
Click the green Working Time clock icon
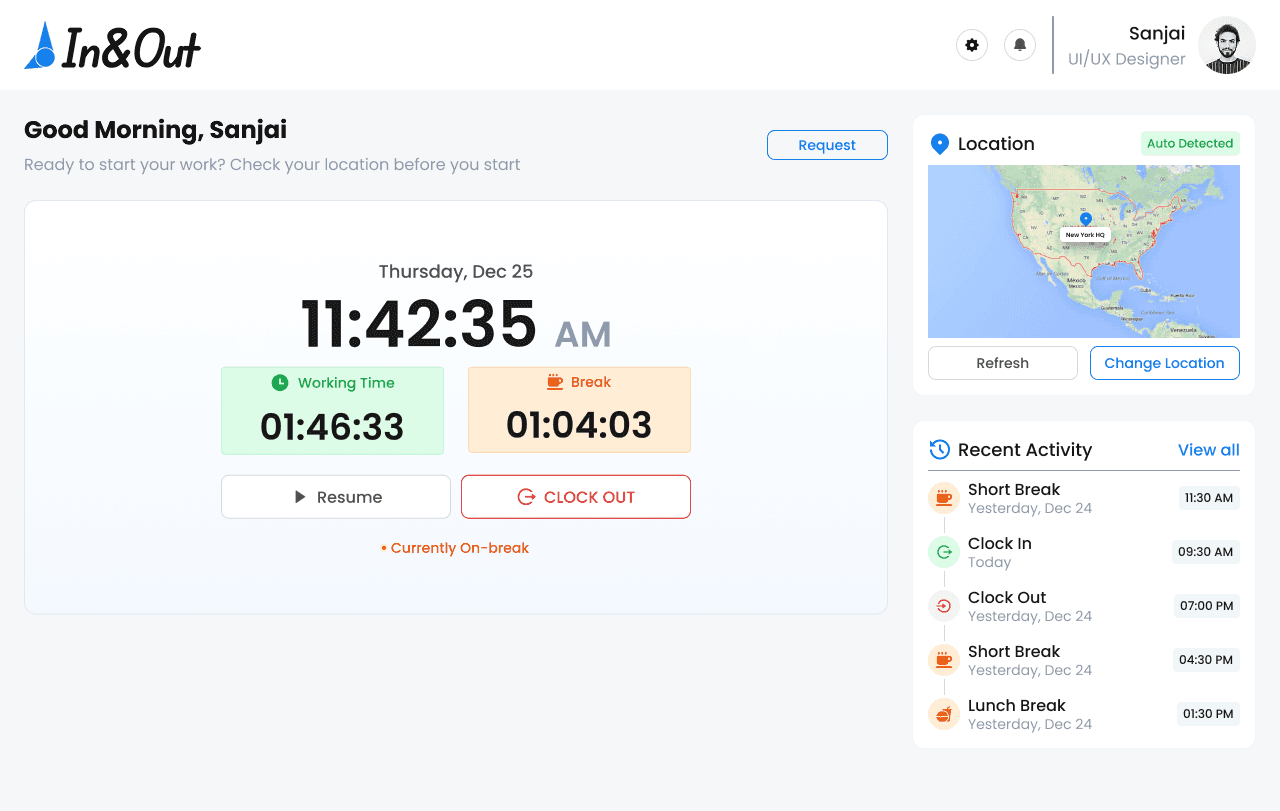280,383
